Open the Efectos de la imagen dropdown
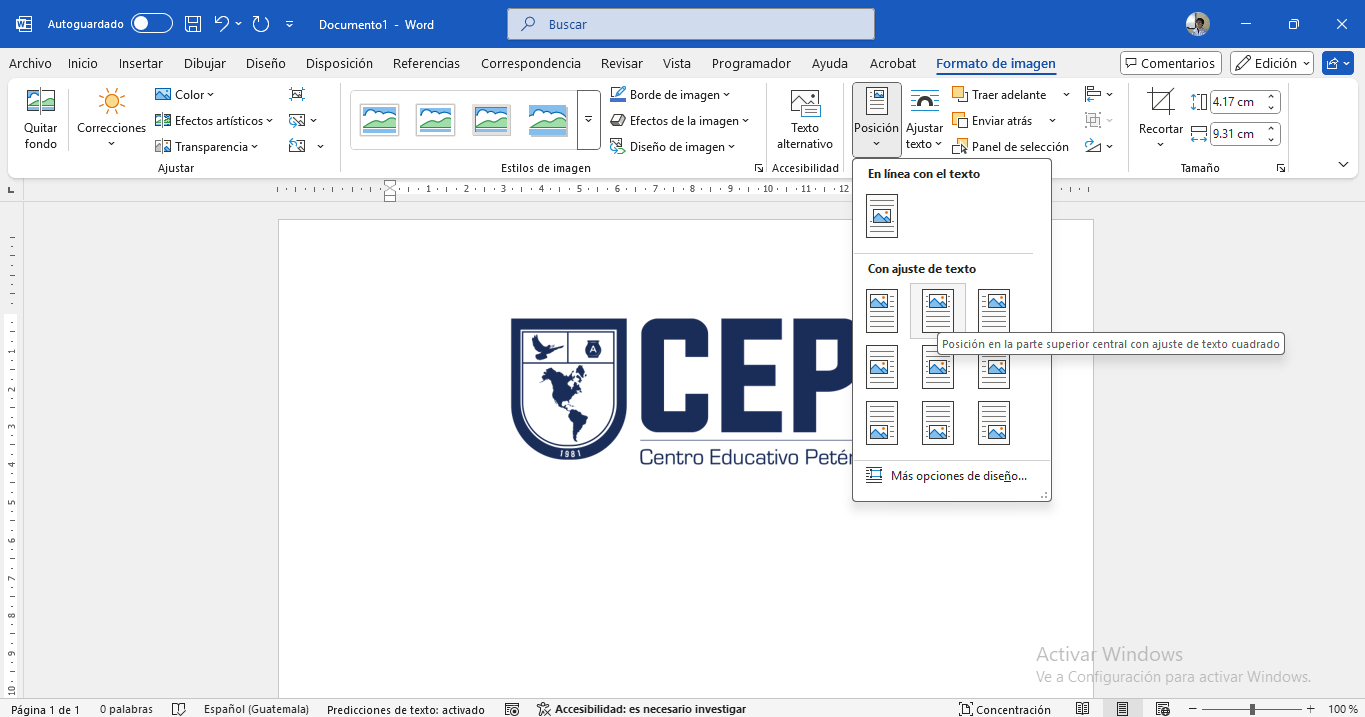1365x717 pixels. pyautogui.click(x=680, y=121)
